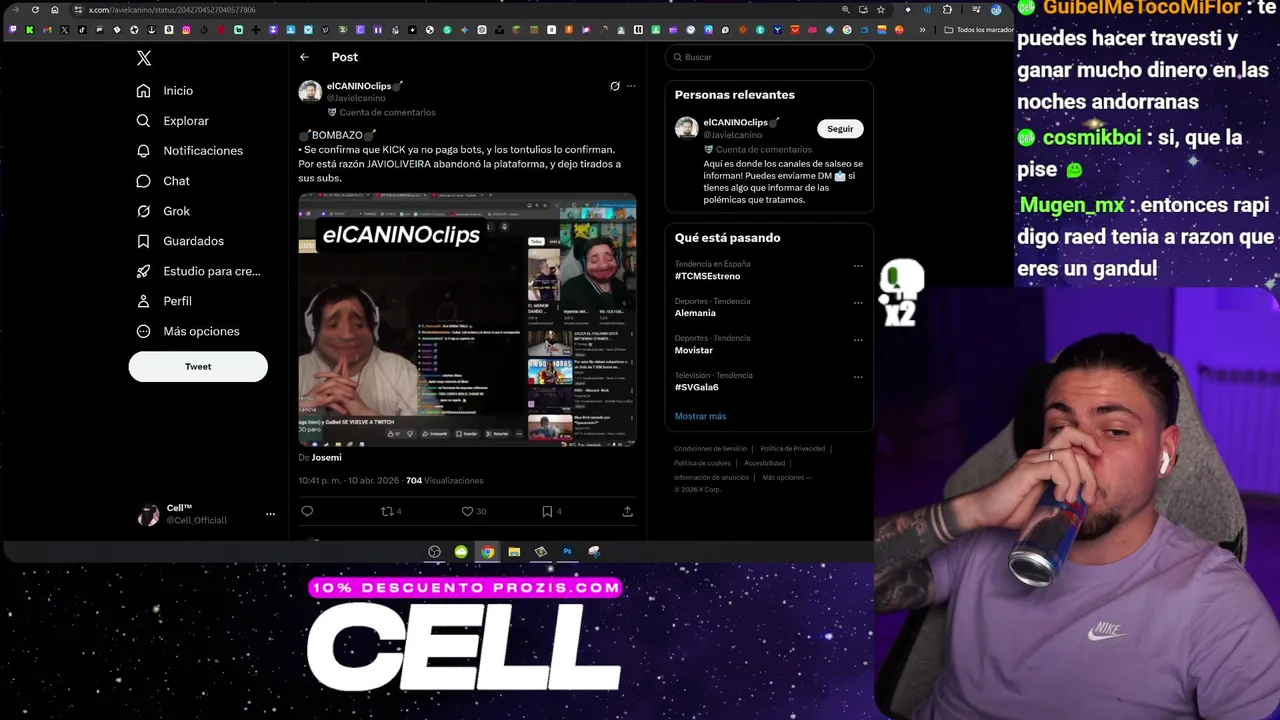1280x720 pixels.
Task: Open #TCMSEstreno trend
Action: [707, 276]
